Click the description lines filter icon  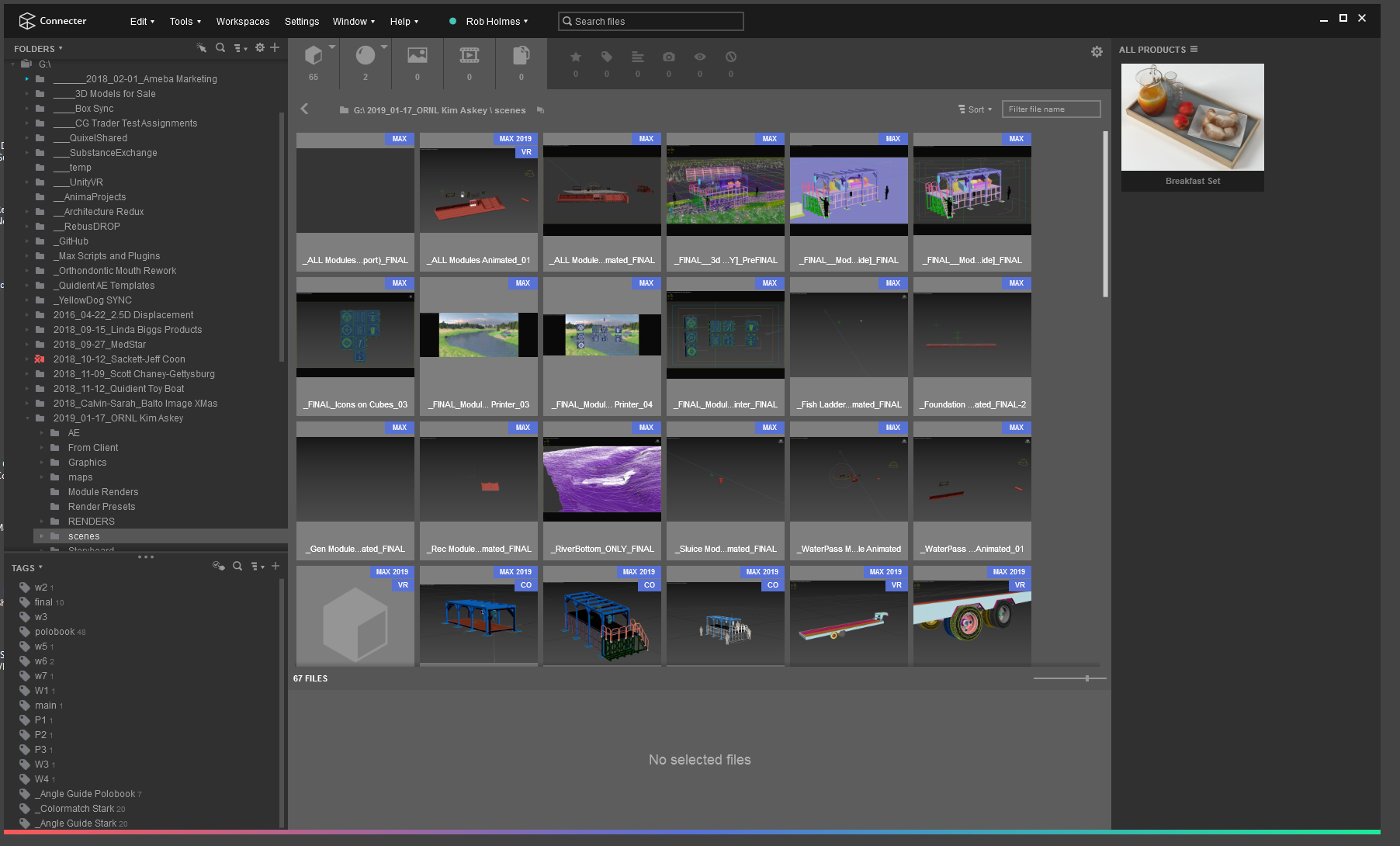click(x=638, y=57)
